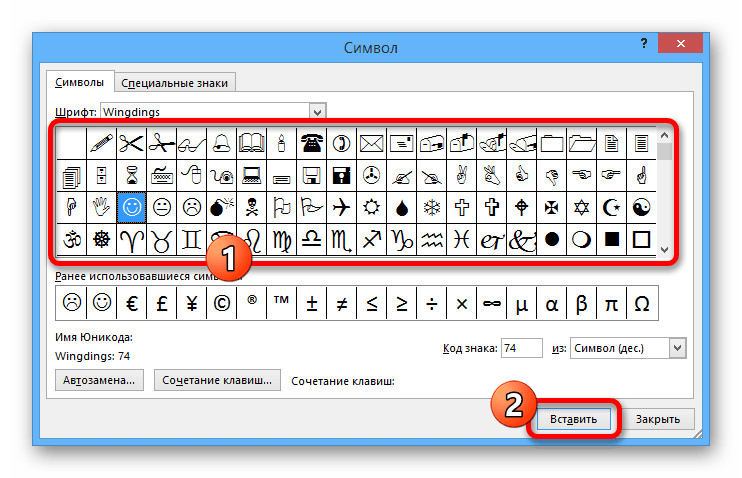Viewport: 742px width, 478px height.
Task: Expand the Символ (дес.) code type dropdown
Action: tap(678, 348)
